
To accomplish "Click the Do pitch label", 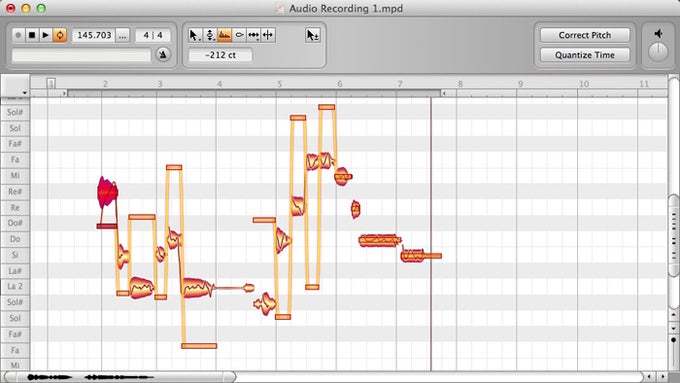I will (15, 239).
